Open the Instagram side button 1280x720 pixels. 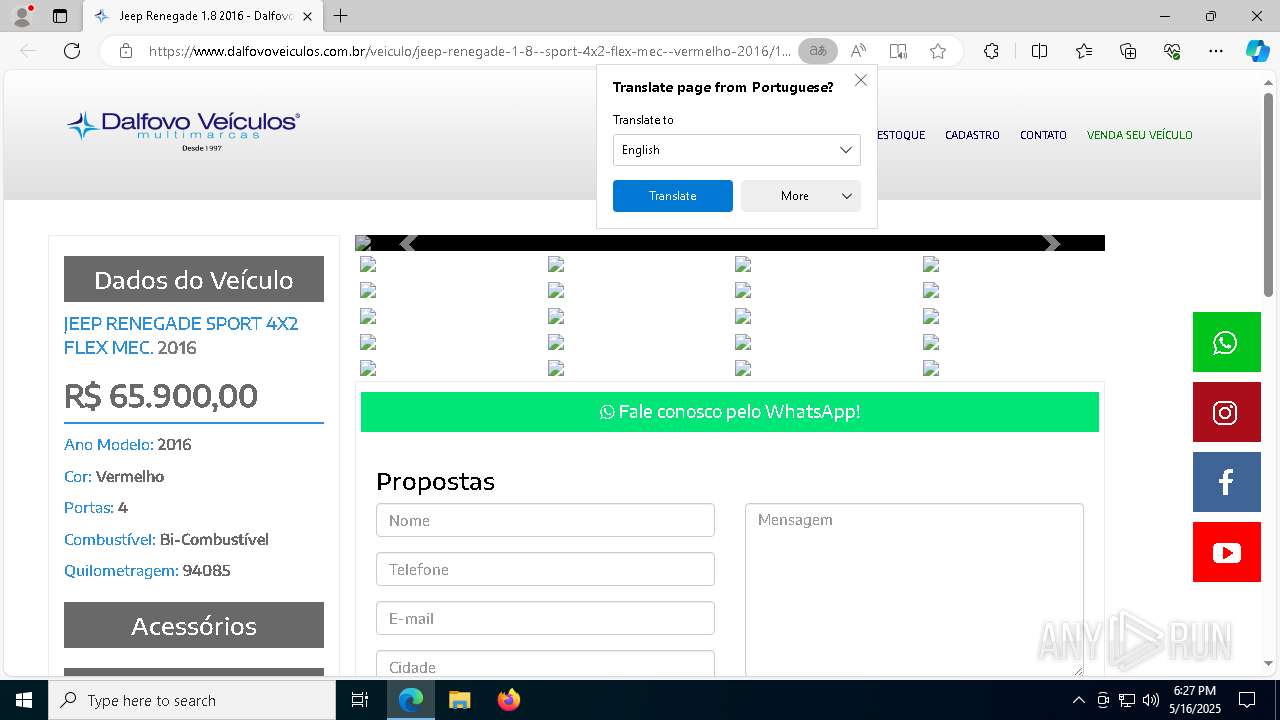[1226, 412]
